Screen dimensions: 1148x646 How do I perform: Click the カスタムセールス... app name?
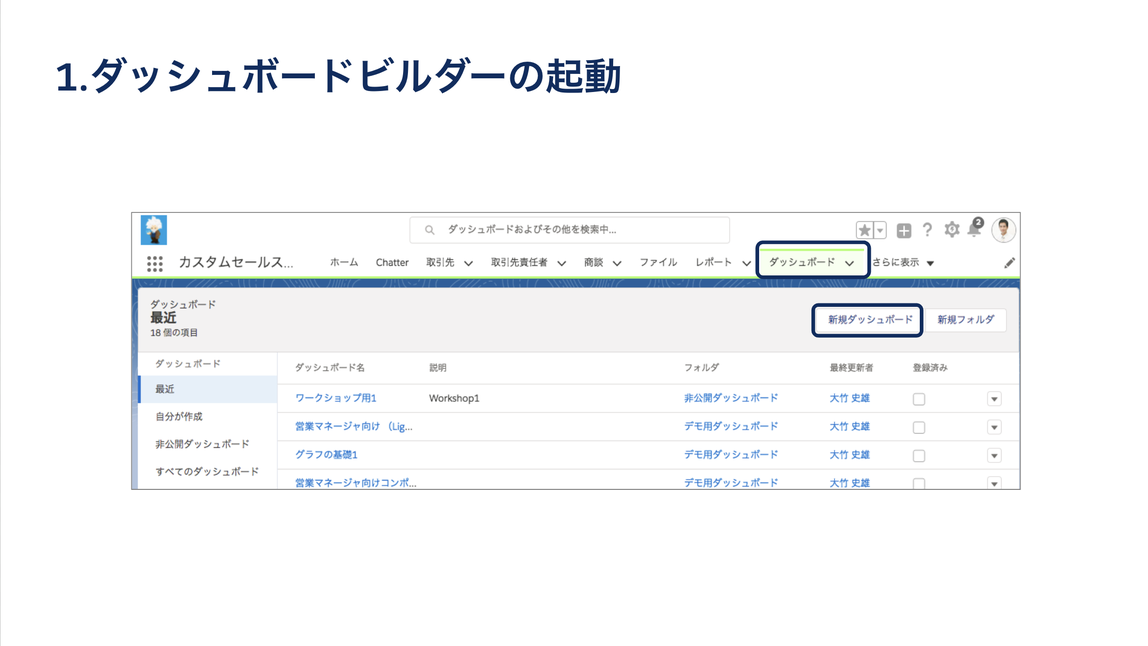click(x=236, y=262)
